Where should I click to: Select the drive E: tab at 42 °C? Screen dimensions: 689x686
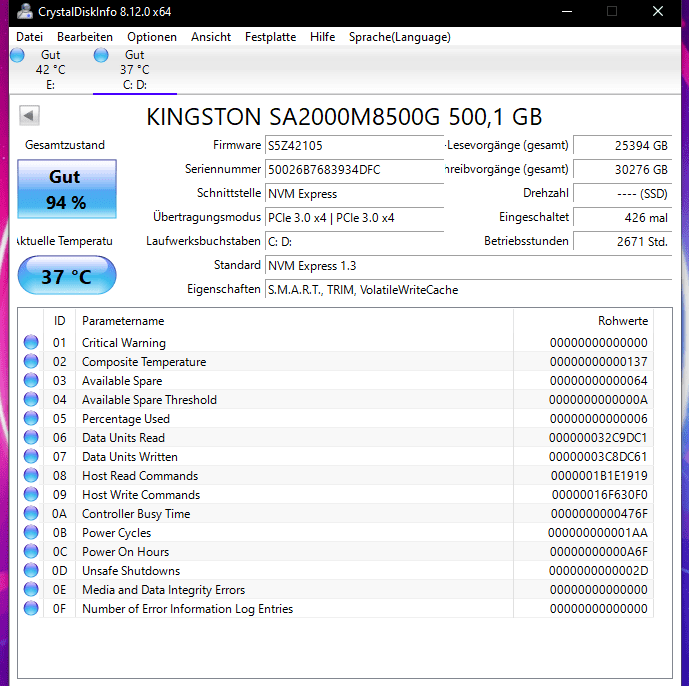click(x=51, y=70)
